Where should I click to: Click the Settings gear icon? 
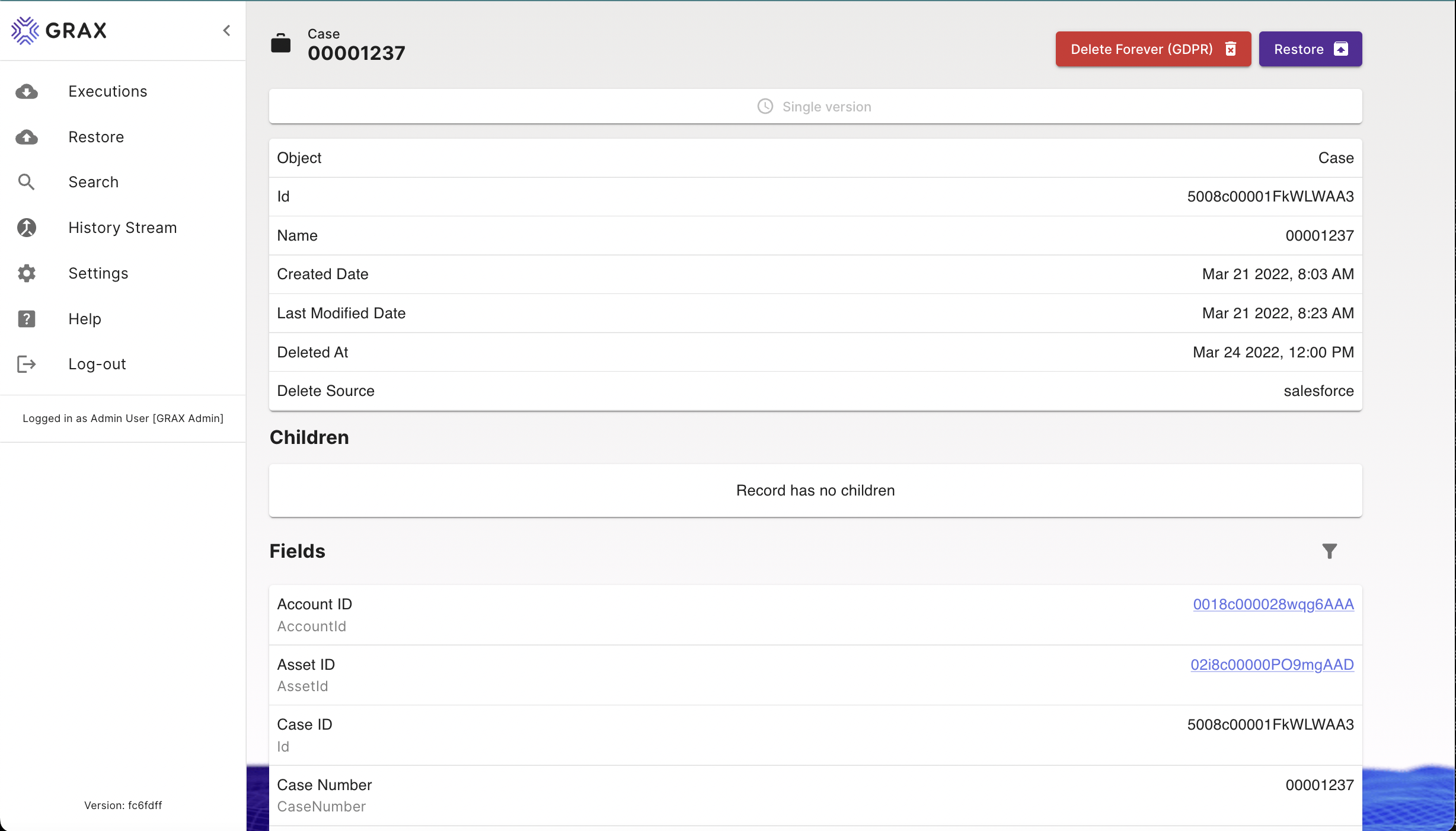click(27, 274)
